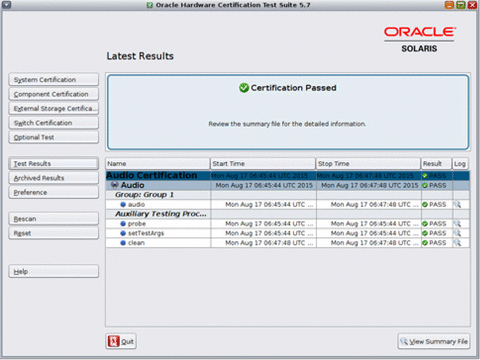Click the green Certification Passed checkmark icon

tap(244, 88)
